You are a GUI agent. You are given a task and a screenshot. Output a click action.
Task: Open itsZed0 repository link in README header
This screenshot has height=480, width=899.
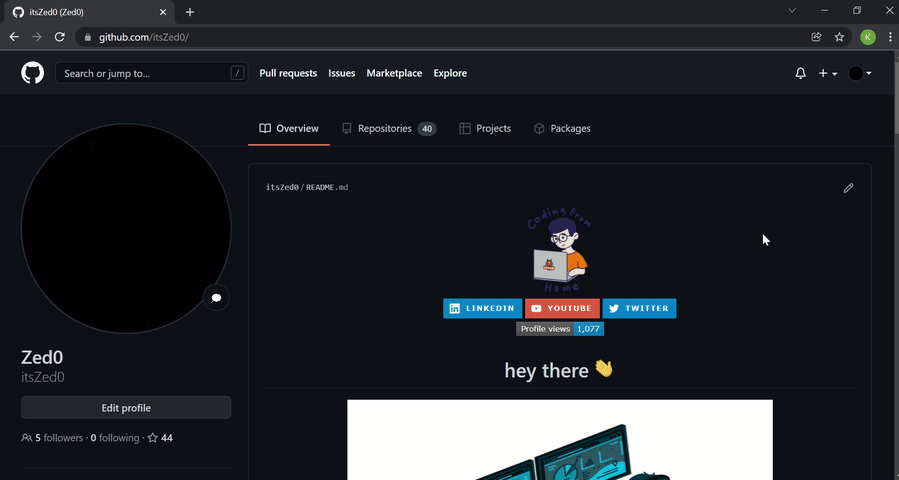(x=282, y=188)
